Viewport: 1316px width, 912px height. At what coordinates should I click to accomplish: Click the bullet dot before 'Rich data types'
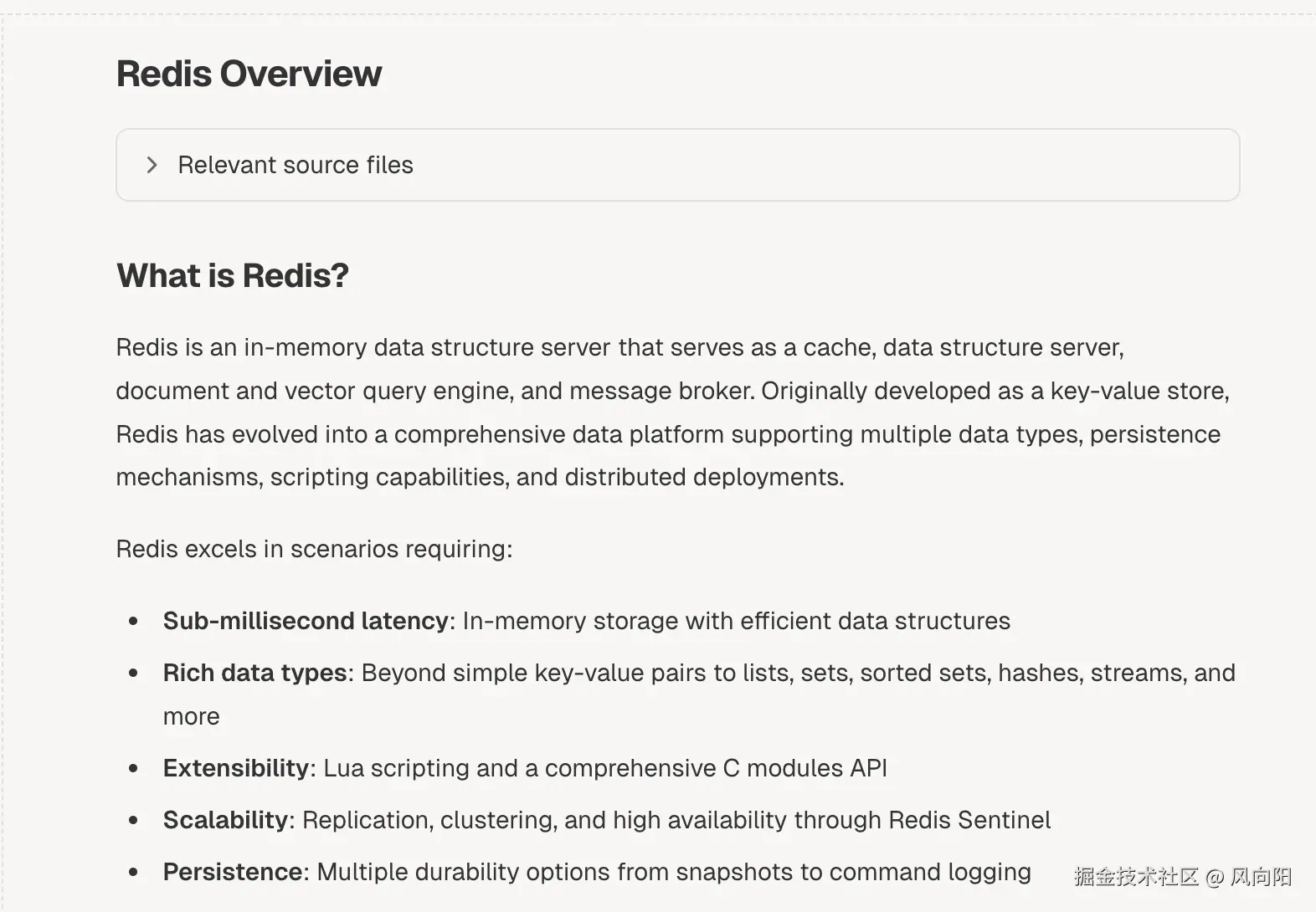(133, 673)
